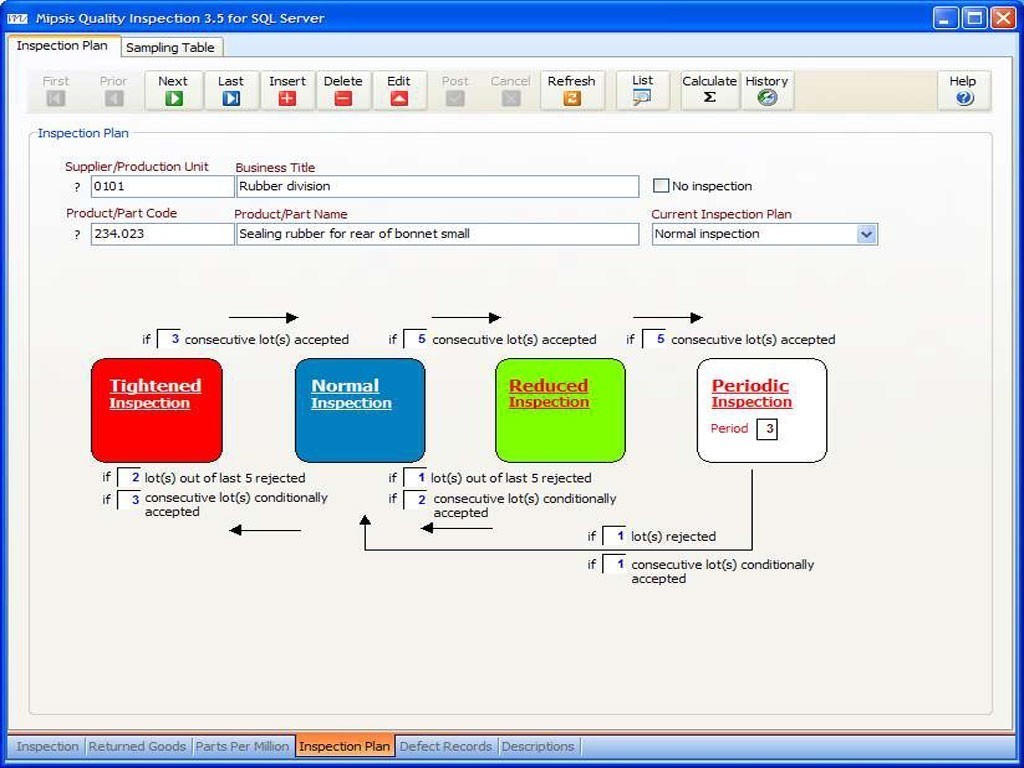
Task: Enable the No inspection checkbox
Action: [661, 186]
